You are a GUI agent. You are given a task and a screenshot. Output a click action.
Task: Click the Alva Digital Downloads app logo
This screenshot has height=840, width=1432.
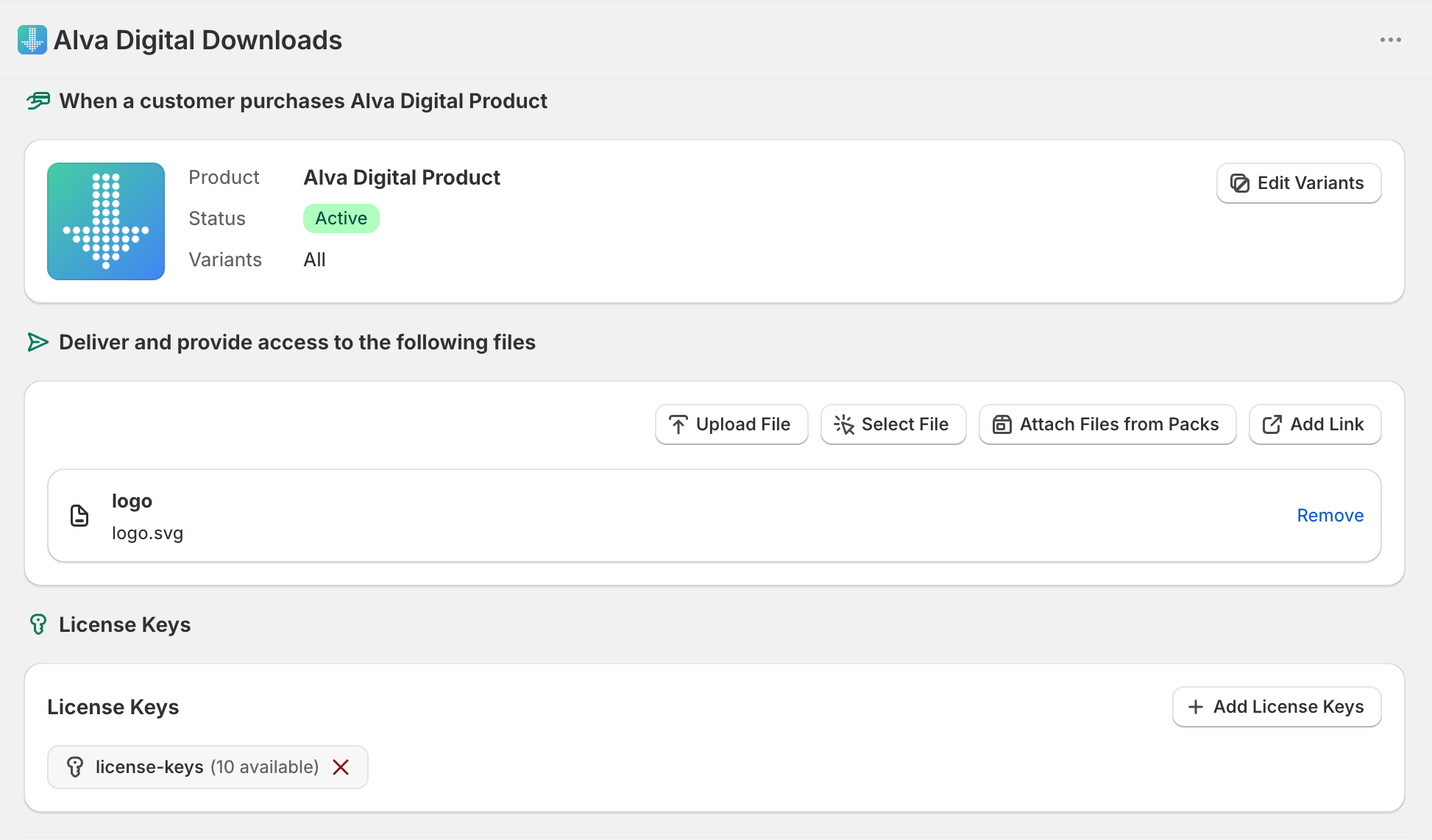[x=32, y=40]
